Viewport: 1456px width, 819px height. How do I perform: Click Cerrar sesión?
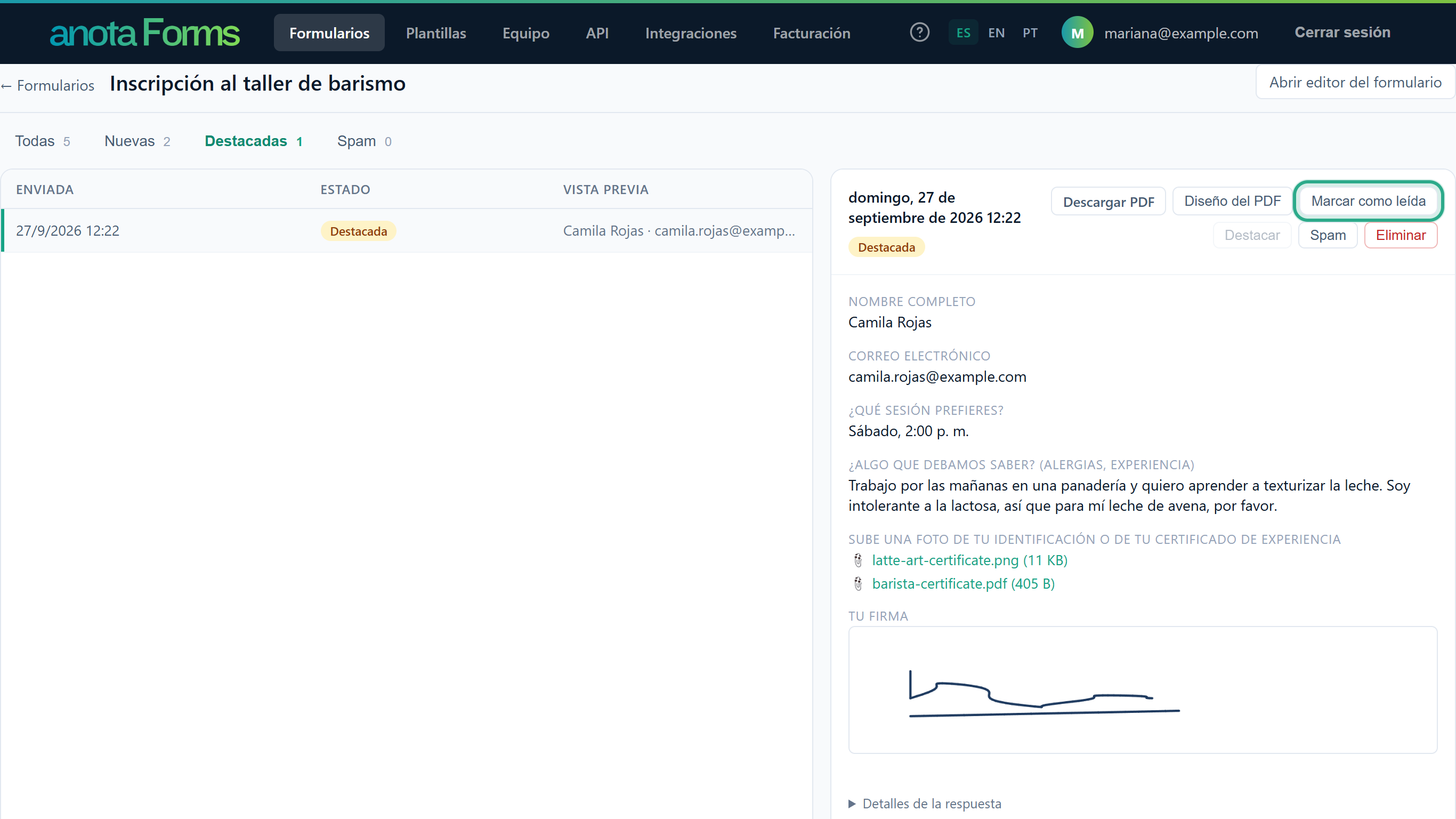point(1342,32)
